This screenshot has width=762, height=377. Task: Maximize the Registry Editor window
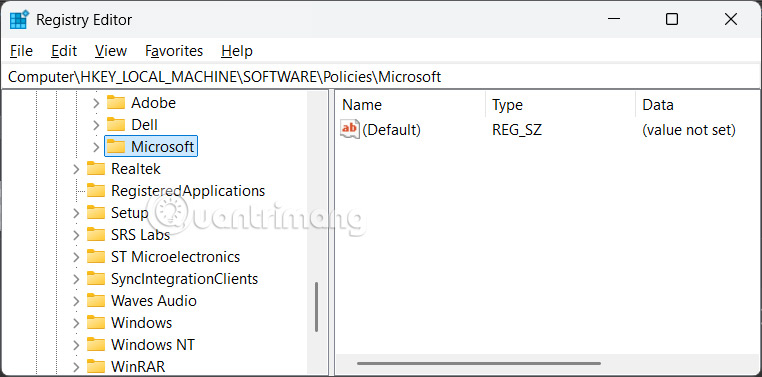click(672, 19)
